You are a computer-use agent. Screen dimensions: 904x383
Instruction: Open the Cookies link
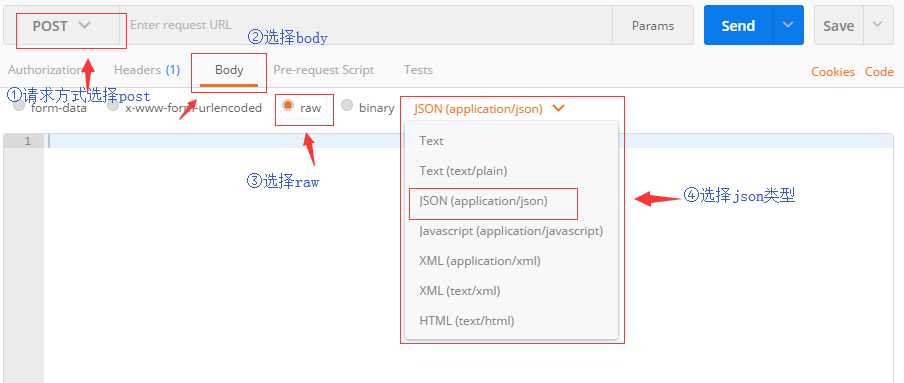833,72
